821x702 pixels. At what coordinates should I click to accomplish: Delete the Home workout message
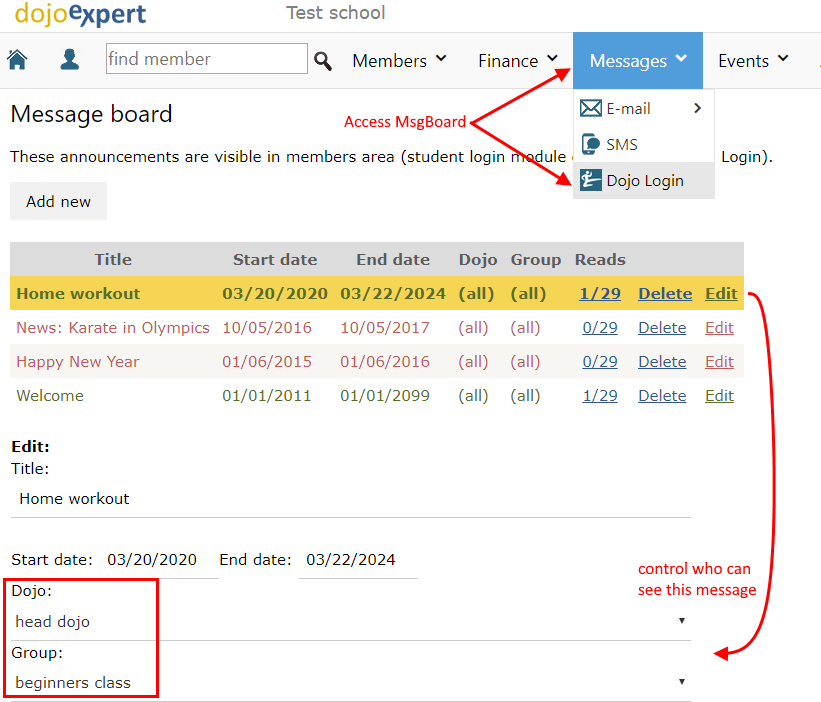tap(665, 293)
